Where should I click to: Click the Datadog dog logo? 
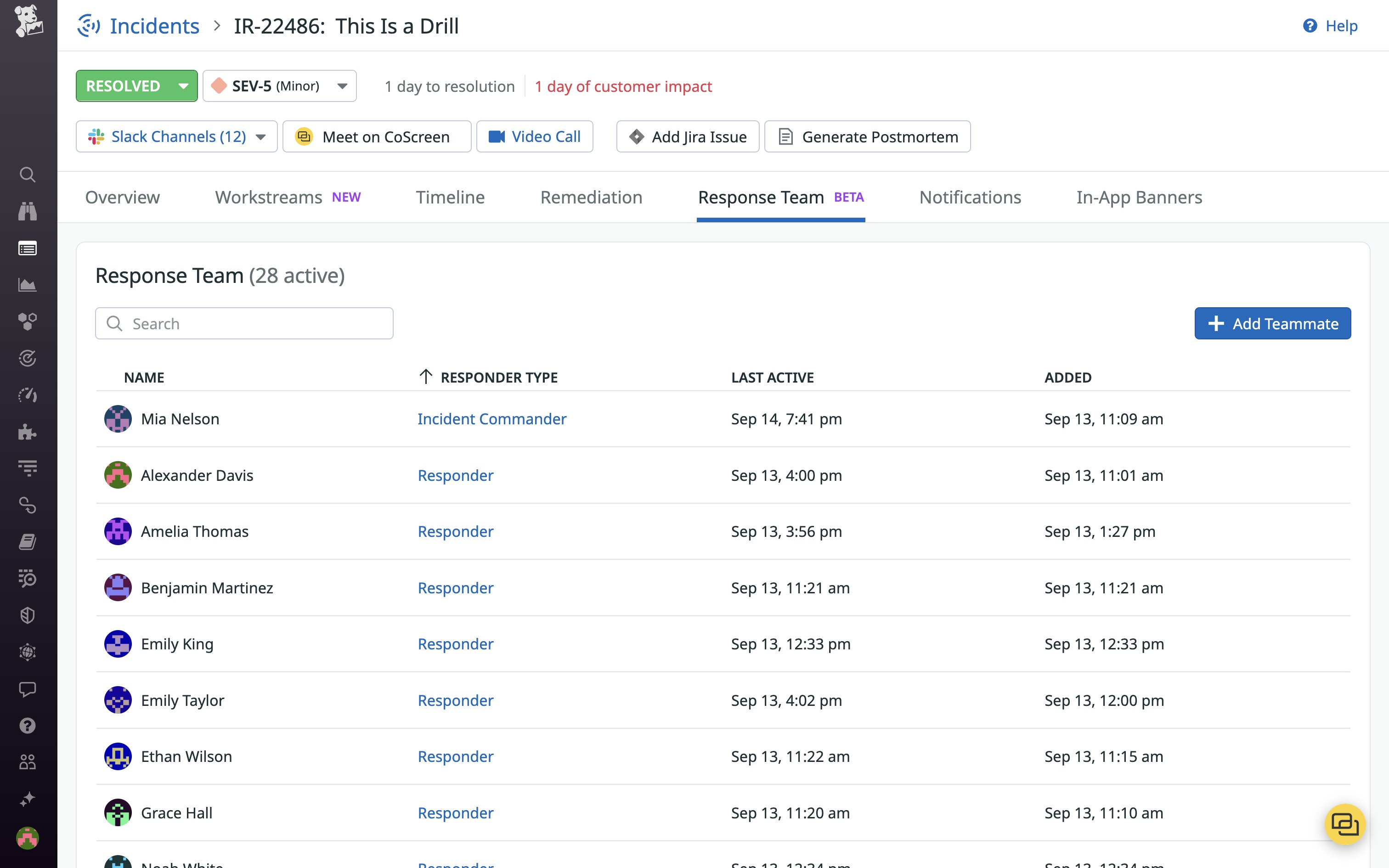pyautogui.click(x=28, y=21)
